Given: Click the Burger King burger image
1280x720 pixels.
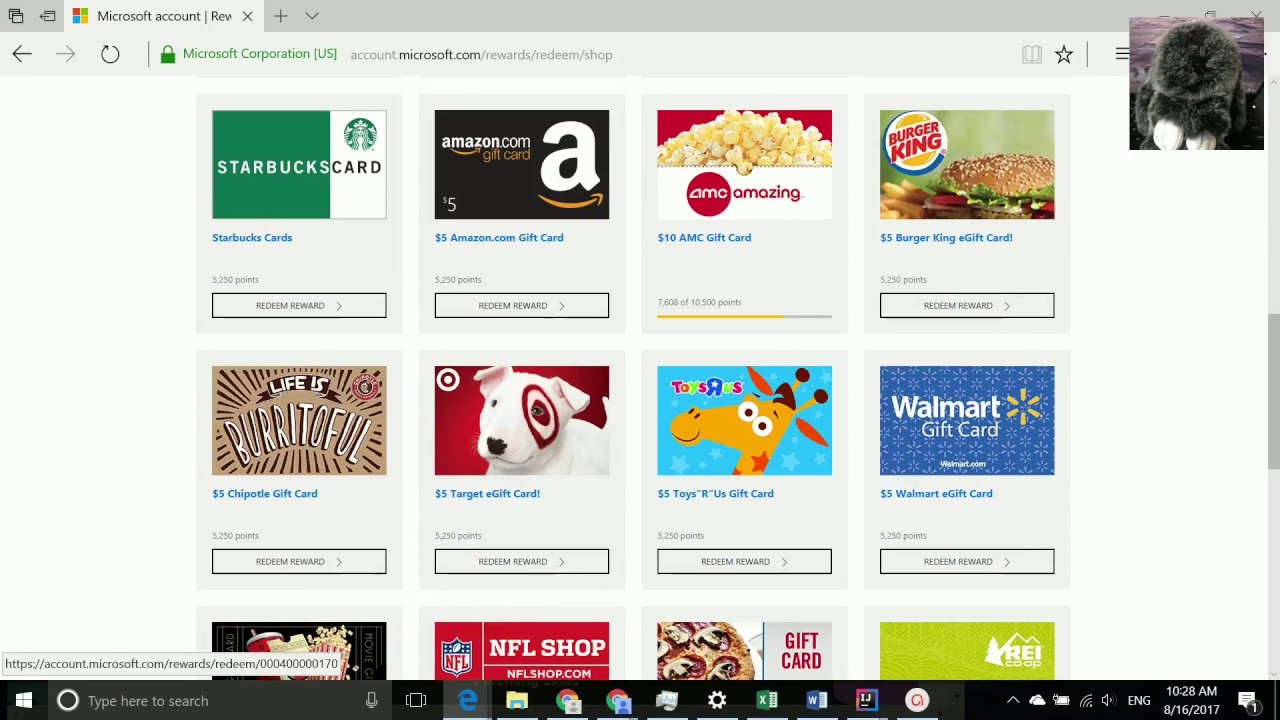Looking at the screenshot, I should click(x=967, y=164).
